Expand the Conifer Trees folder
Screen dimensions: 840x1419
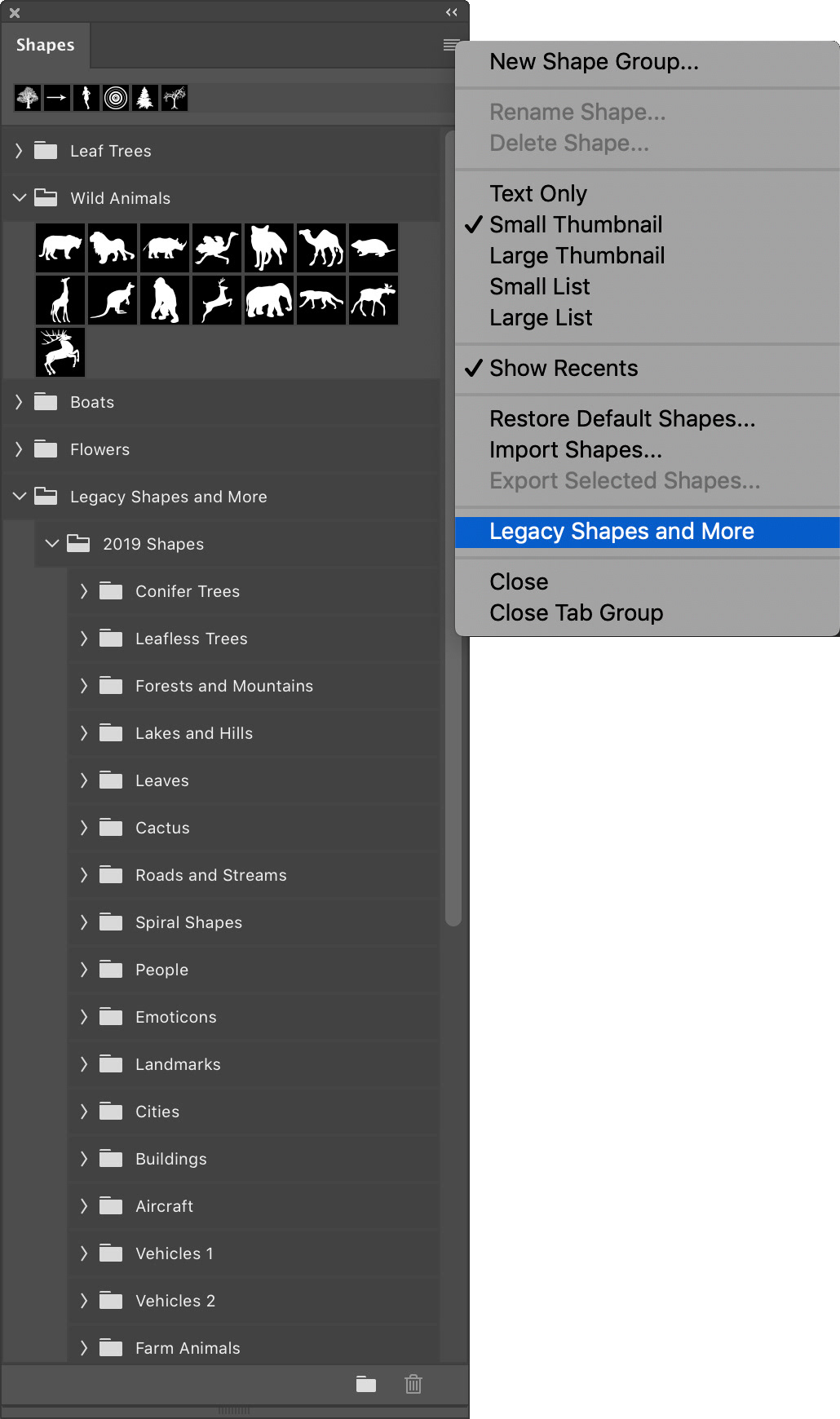tap(84, 591)
